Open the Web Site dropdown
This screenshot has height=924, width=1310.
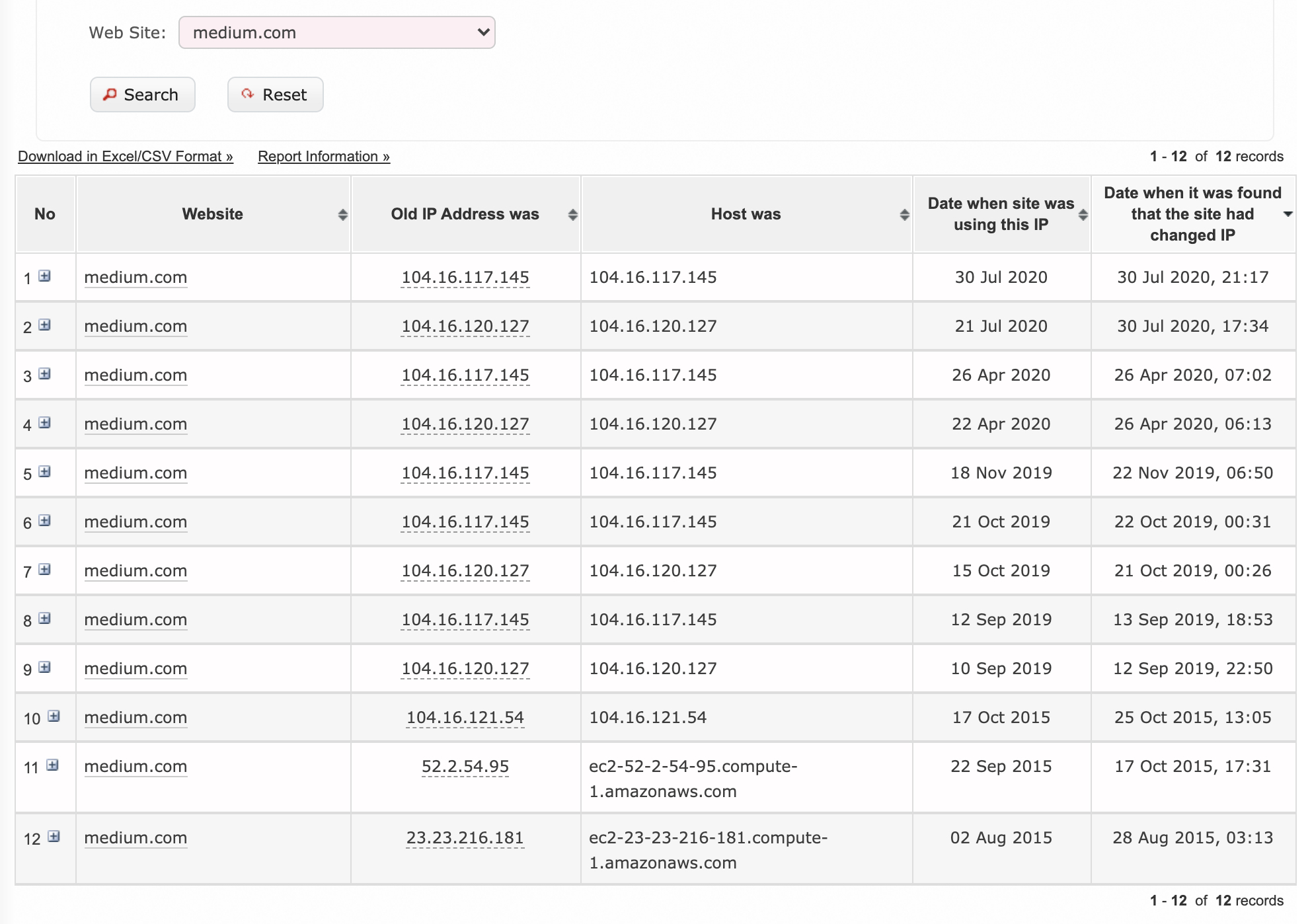[x=337, y=32]
